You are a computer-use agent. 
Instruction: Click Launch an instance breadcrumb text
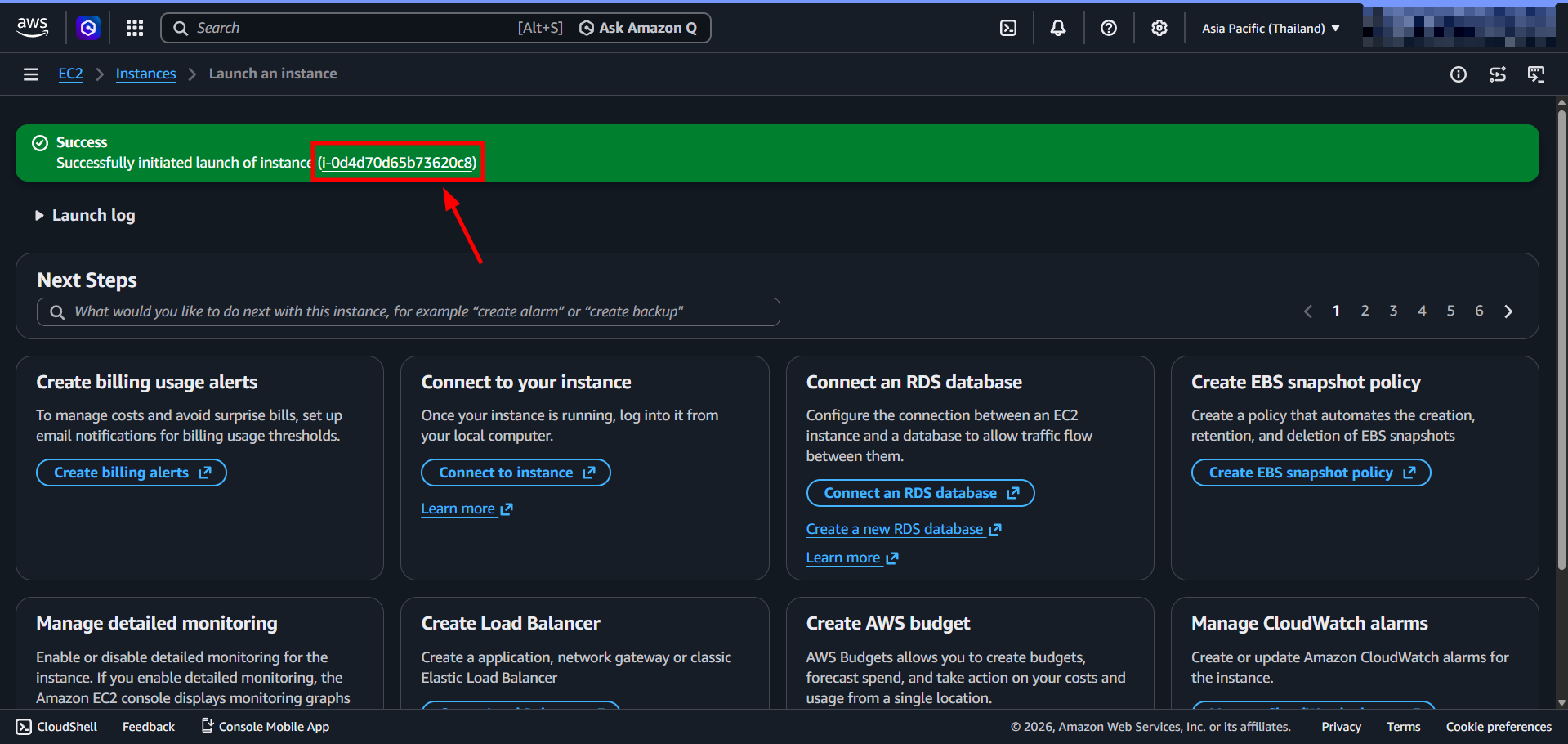[273, 74]
